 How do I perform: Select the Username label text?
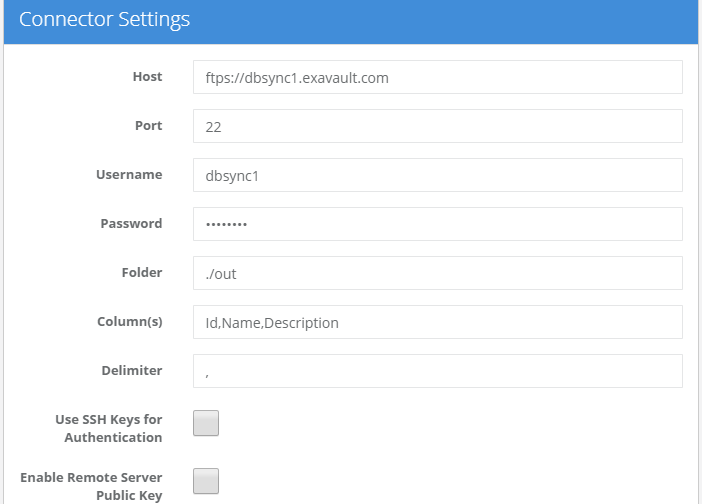pyautogui.click(x=129, y=175)
